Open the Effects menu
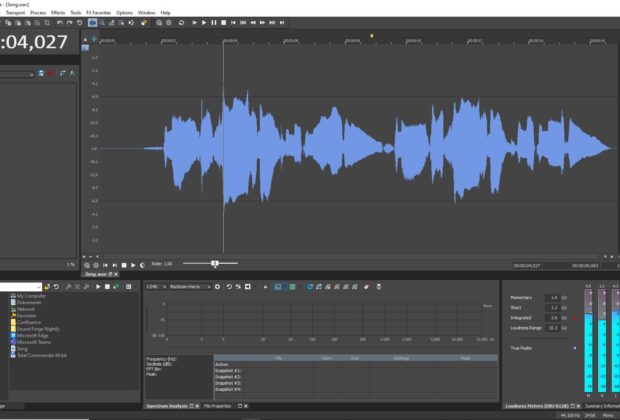 coord(56,12)
